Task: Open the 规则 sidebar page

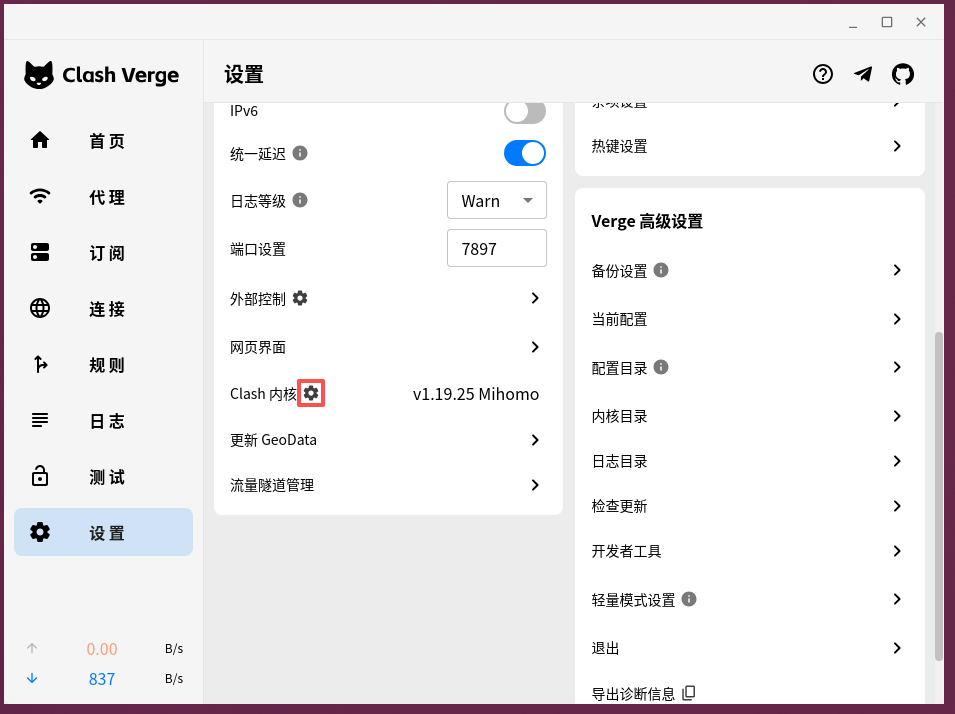Action: pyautogui.click(x=104, y=364)
